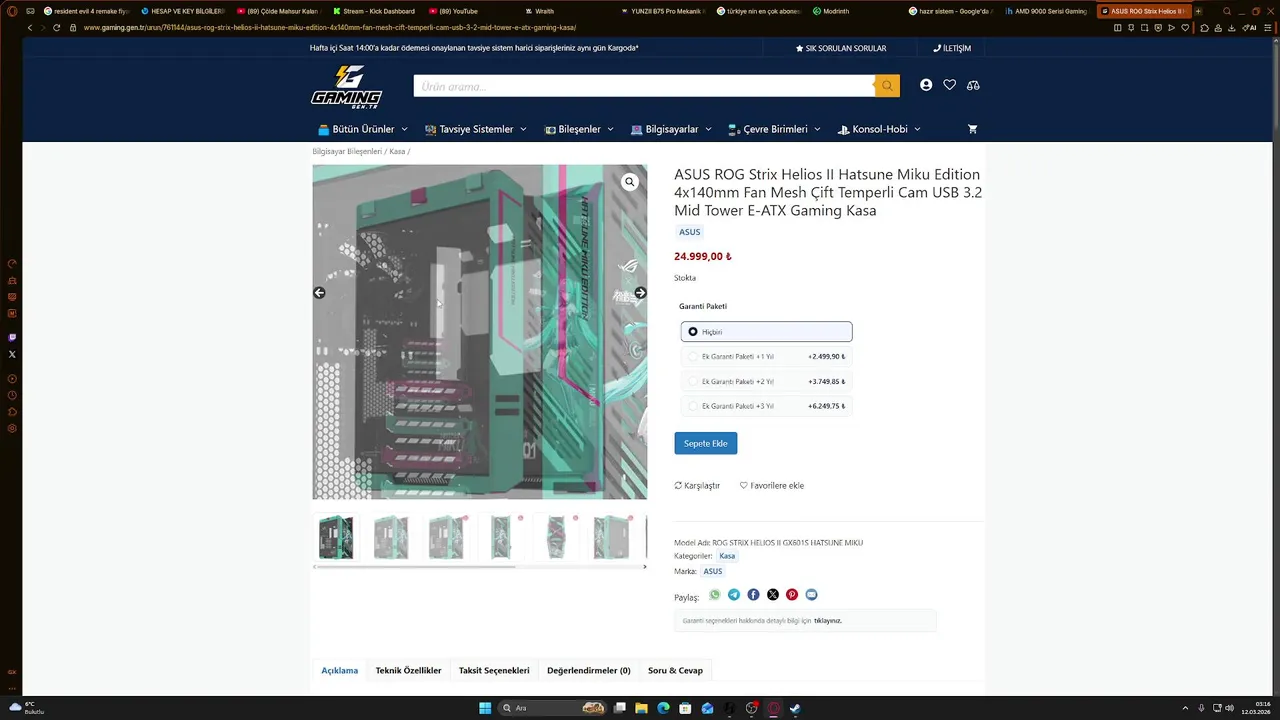Click the Sepete Ekle button

click(x=706, y=443)
